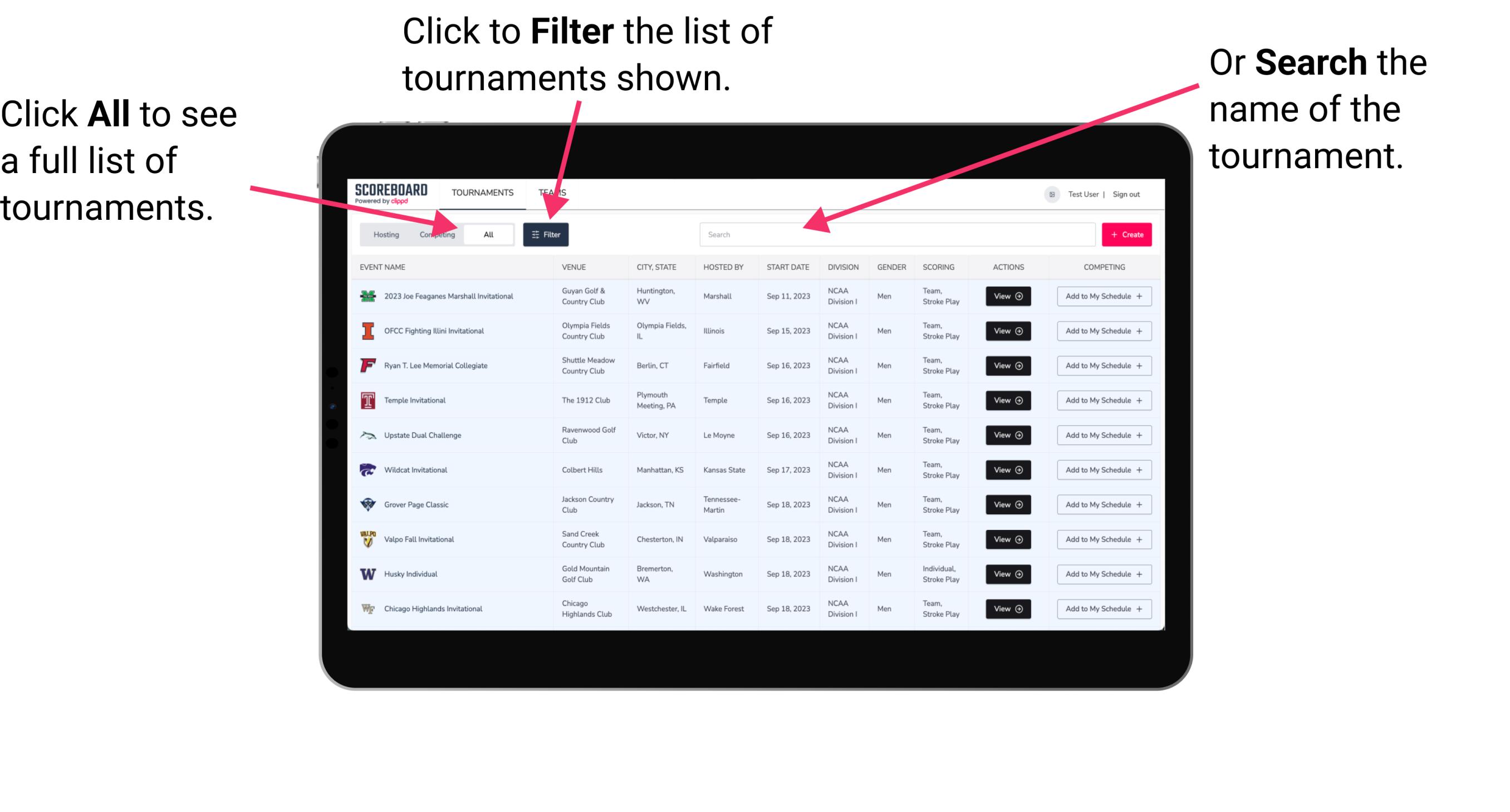This screenshot has height=812, width=1510.
Task: Toggle the Competing filter tab
Action: pyautogui.click(x=435, y=234)
